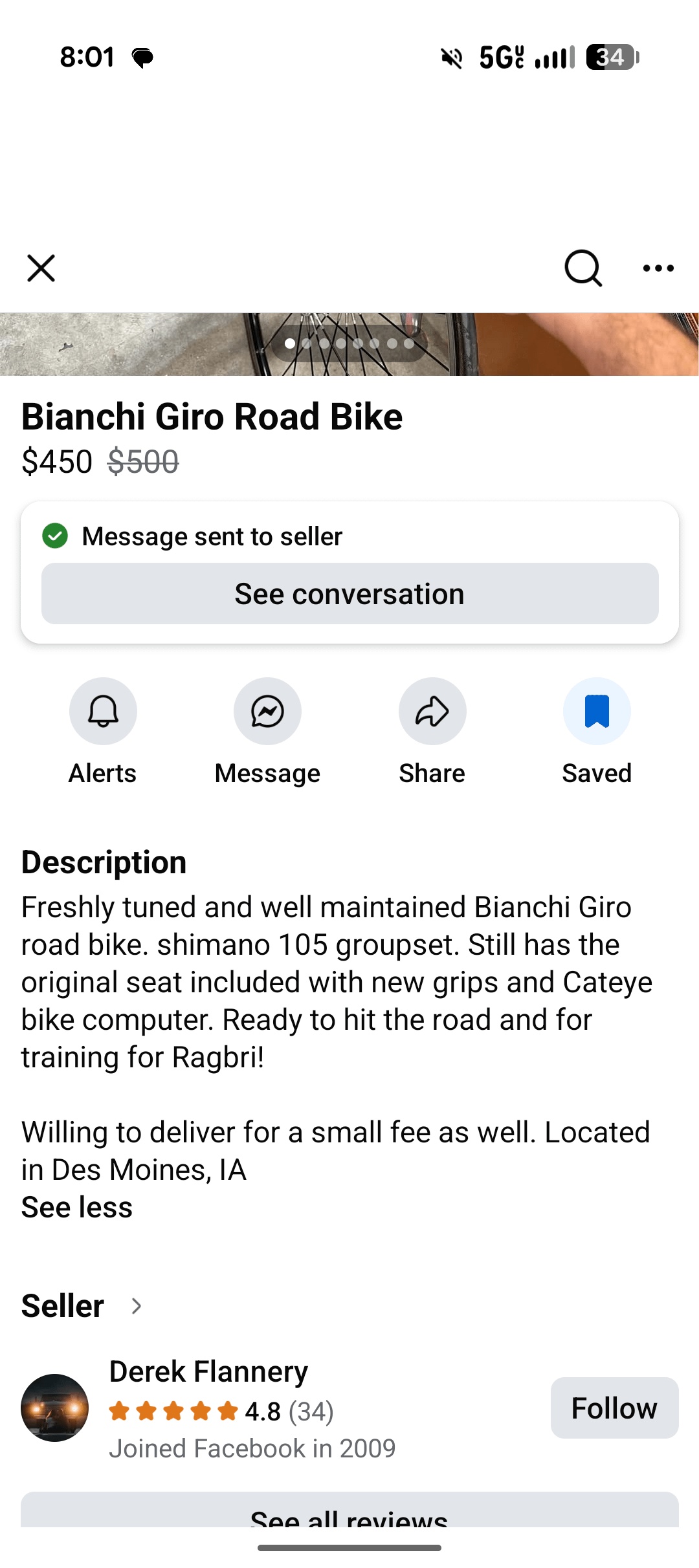Tap the Alerts bell icon
The image size is (699, 1568).
103,712
